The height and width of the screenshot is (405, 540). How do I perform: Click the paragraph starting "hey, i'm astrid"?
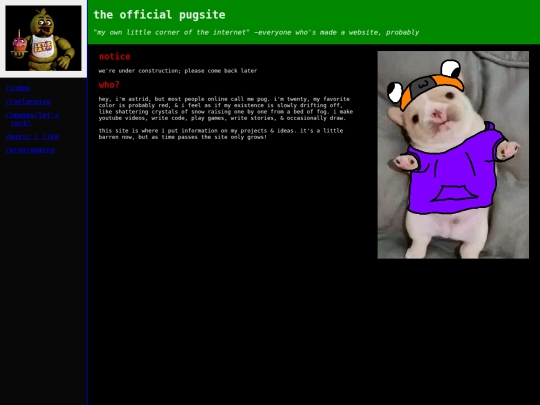pyautogui.click(x=226, y=108)
